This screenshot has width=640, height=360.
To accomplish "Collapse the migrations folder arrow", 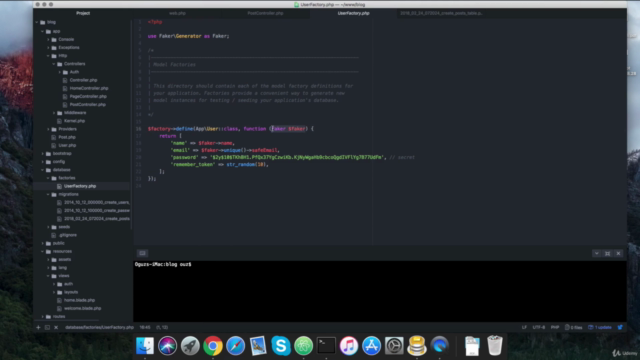I will pyautogui.click(x=48, y=194).
